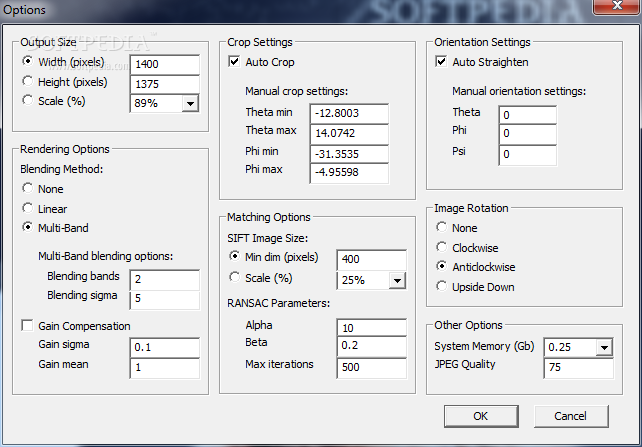Toggle the Auto Crop checkbox

[x=234, y=62]
